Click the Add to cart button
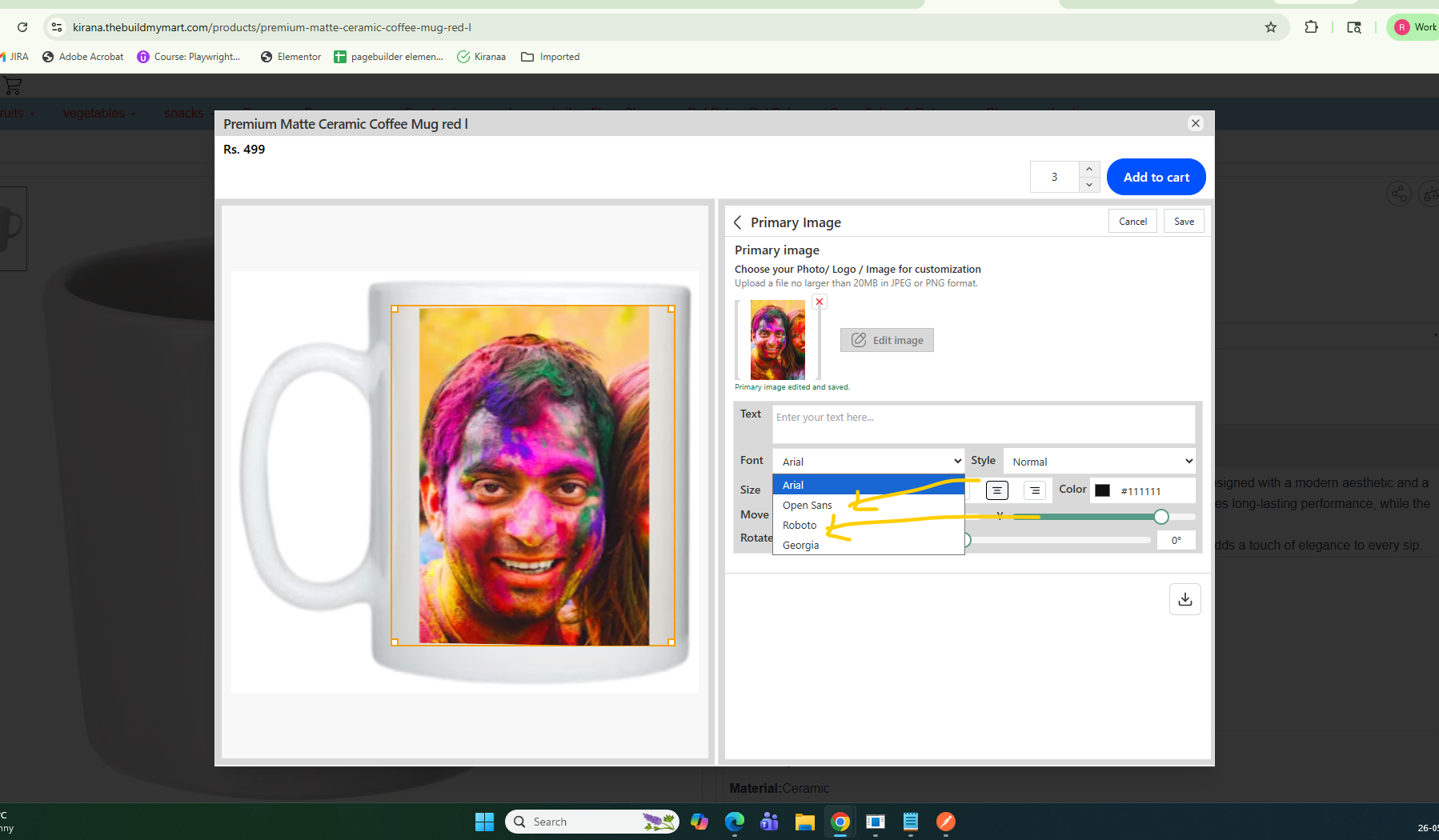 [1156, 177]
